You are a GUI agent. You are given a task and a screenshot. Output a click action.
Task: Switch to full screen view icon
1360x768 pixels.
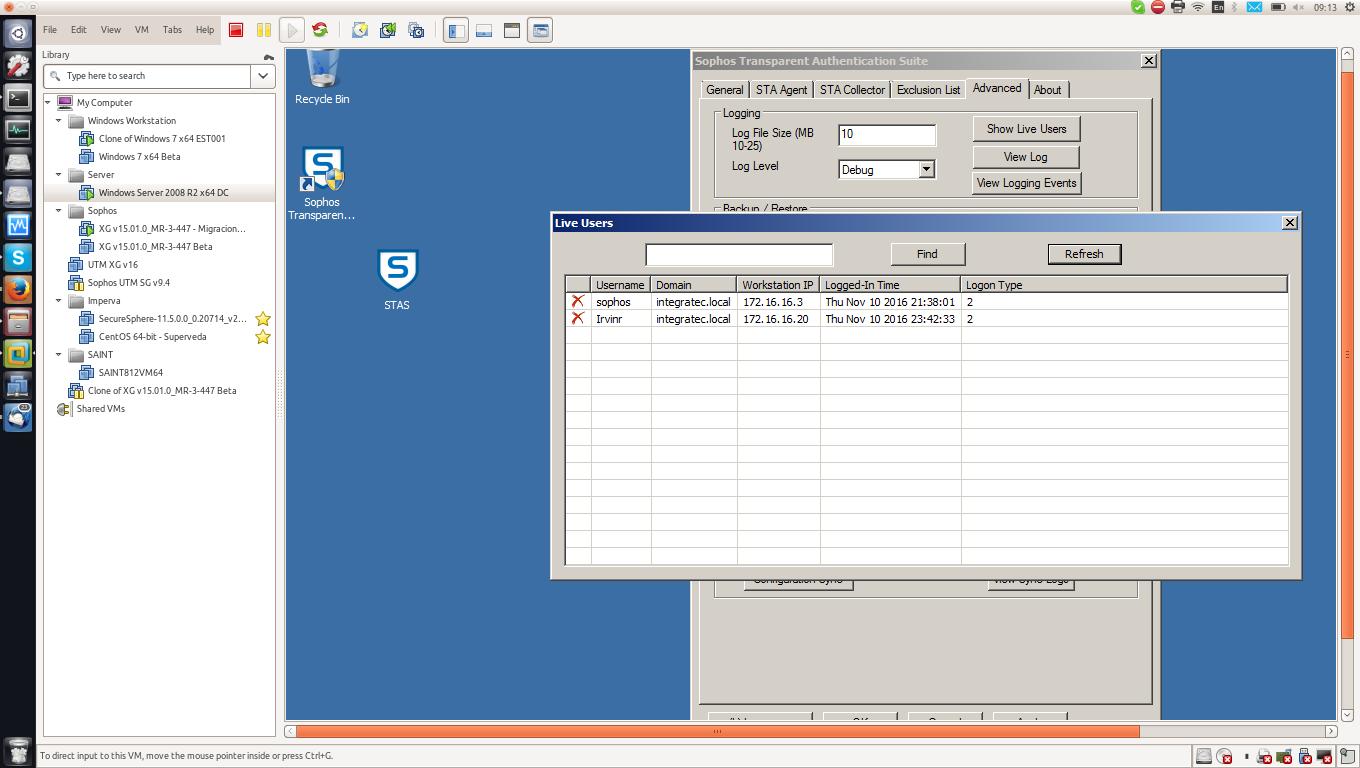coord(512,30)
